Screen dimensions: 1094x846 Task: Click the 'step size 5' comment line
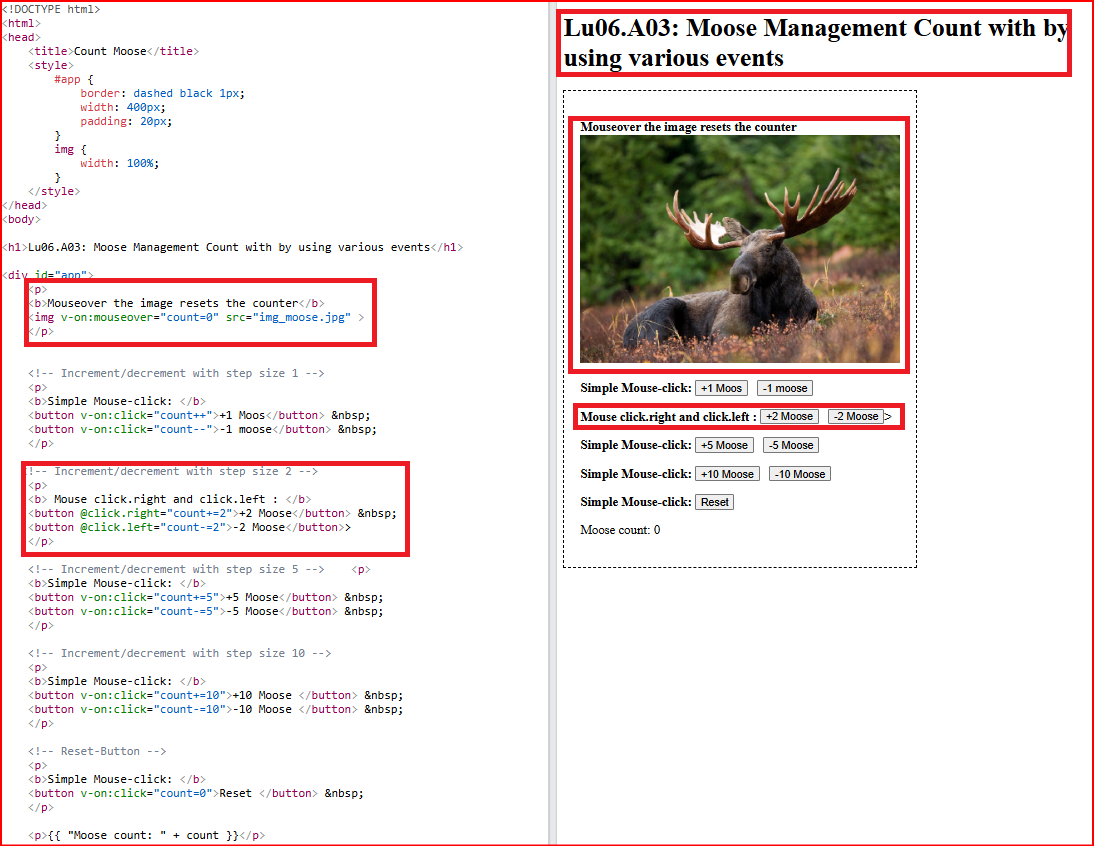tap(176, 570)
